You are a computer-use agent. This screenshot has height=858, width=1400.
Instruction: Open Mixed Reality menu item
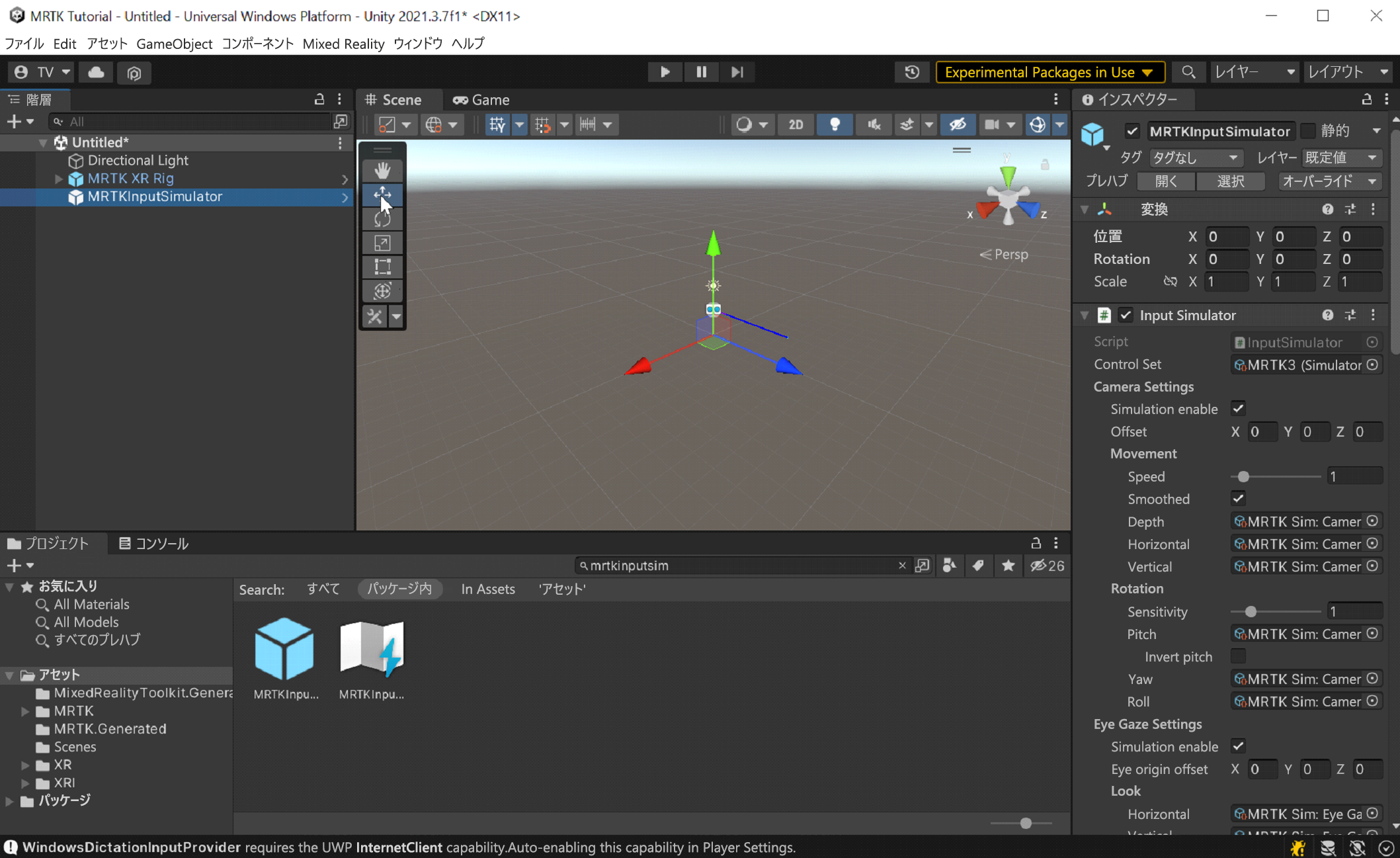click(x=343, y=43)
